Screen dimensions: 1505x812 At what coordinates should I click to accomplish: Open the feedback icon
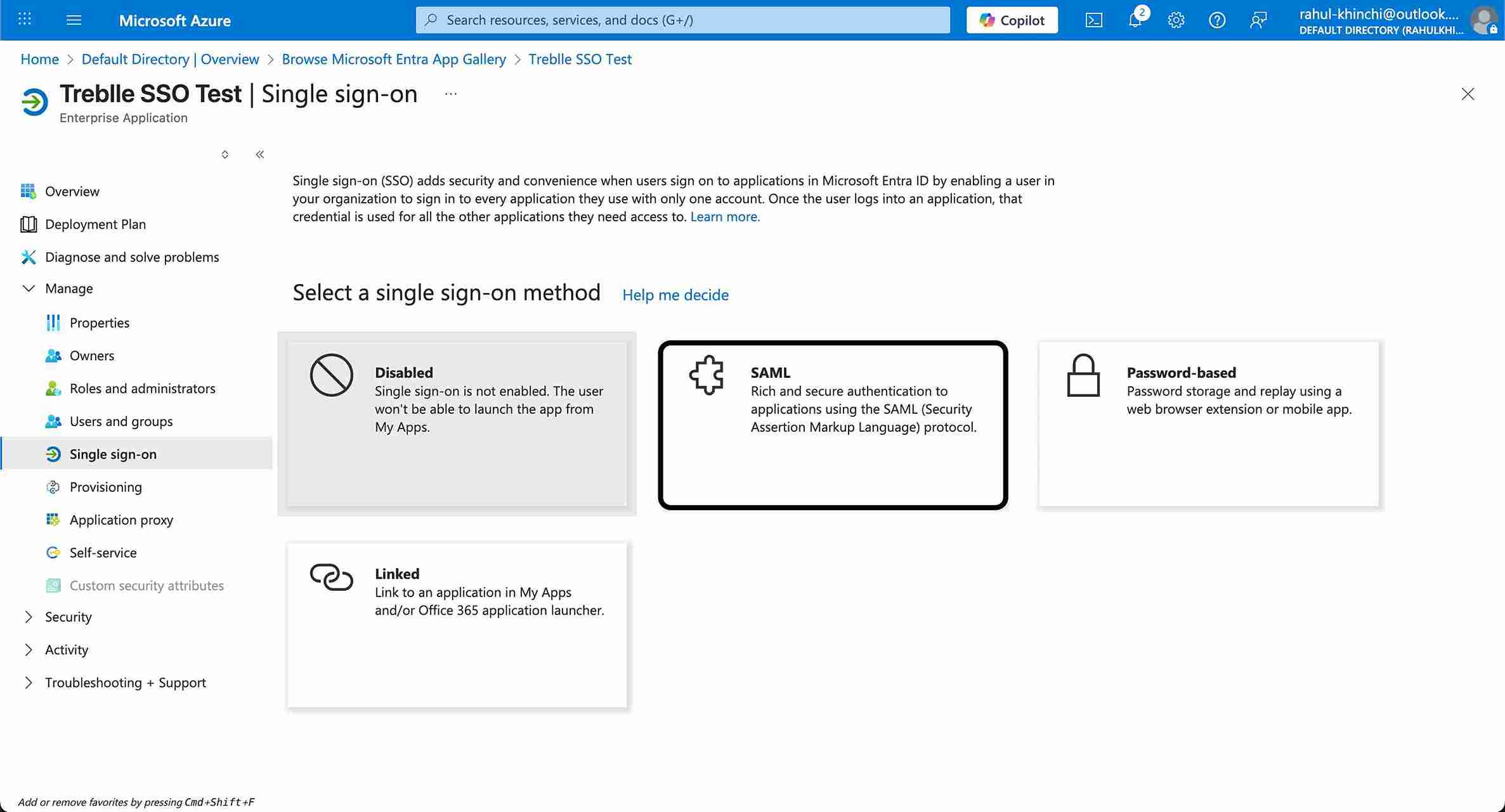(1258, 20)
